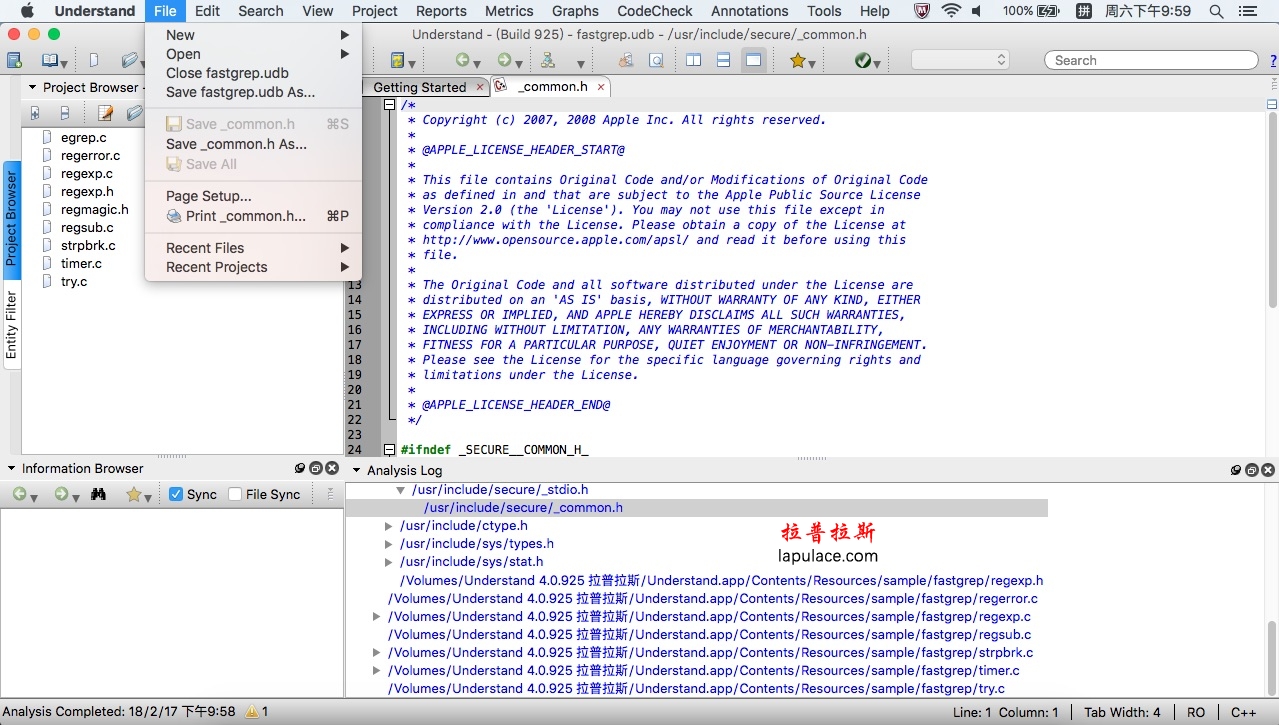Collapse the Project Browser panel triangle
1279x725 pixels.
(32, 87)
